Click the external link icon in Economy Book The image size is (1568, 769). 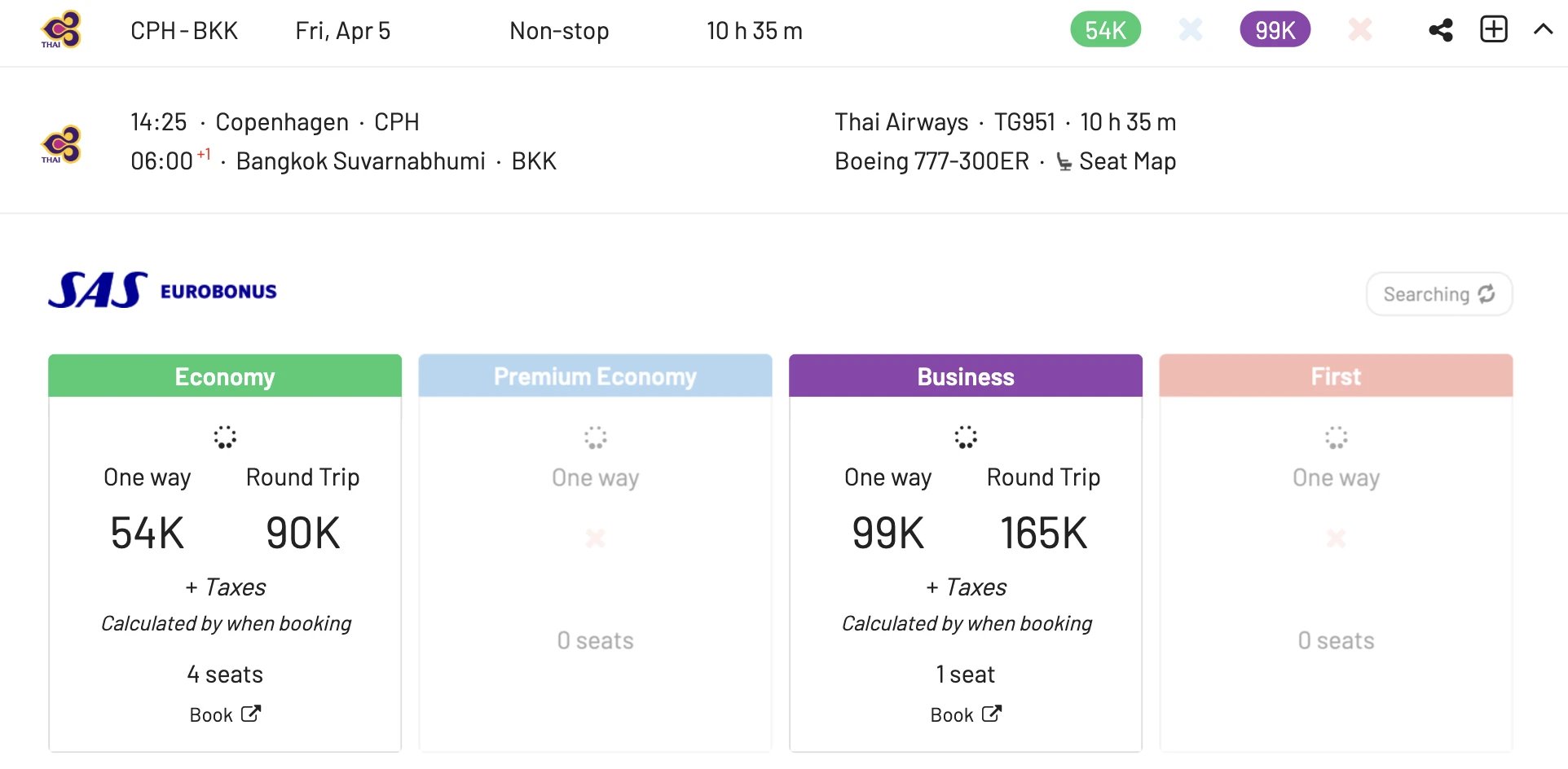251,714
